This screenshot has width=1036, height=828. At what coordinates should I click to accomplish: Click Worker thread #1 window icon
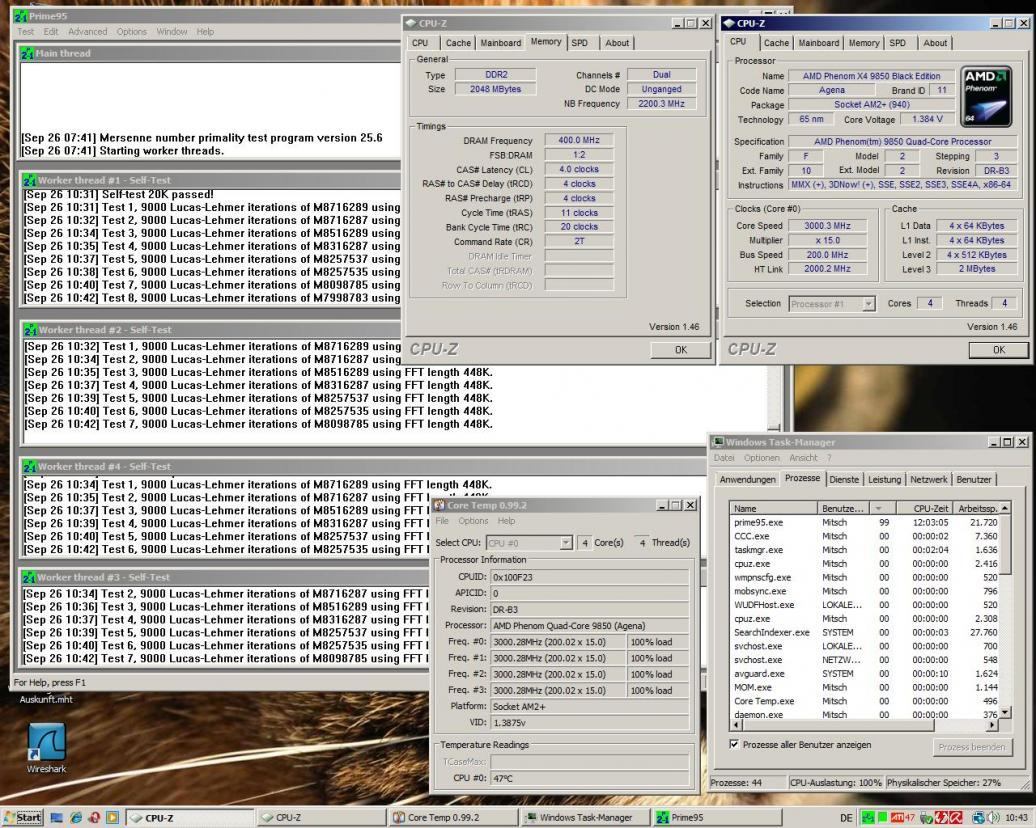[29, 180]
